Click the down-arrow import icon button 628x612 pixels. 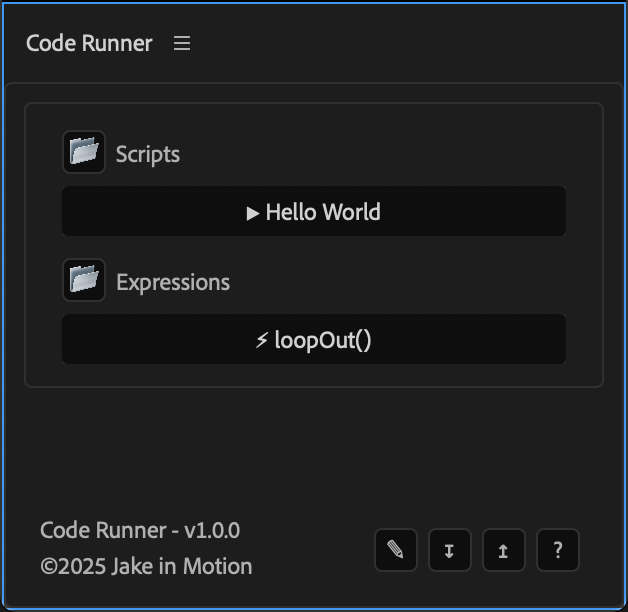[449, 550]
